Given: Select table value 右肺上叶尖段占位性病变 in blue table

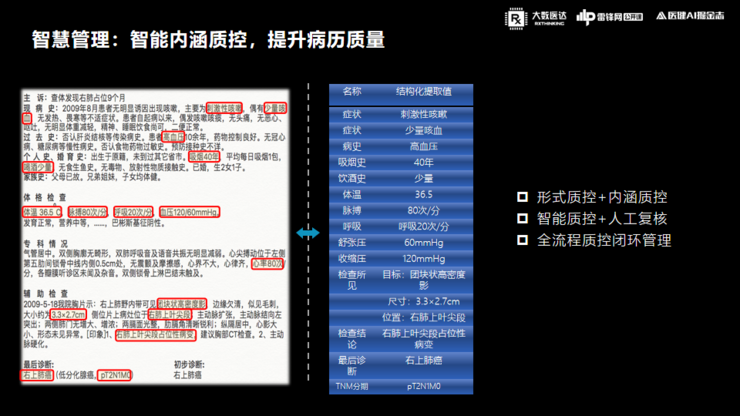Looking at the screenshot, I should click(x=423, y=339).
